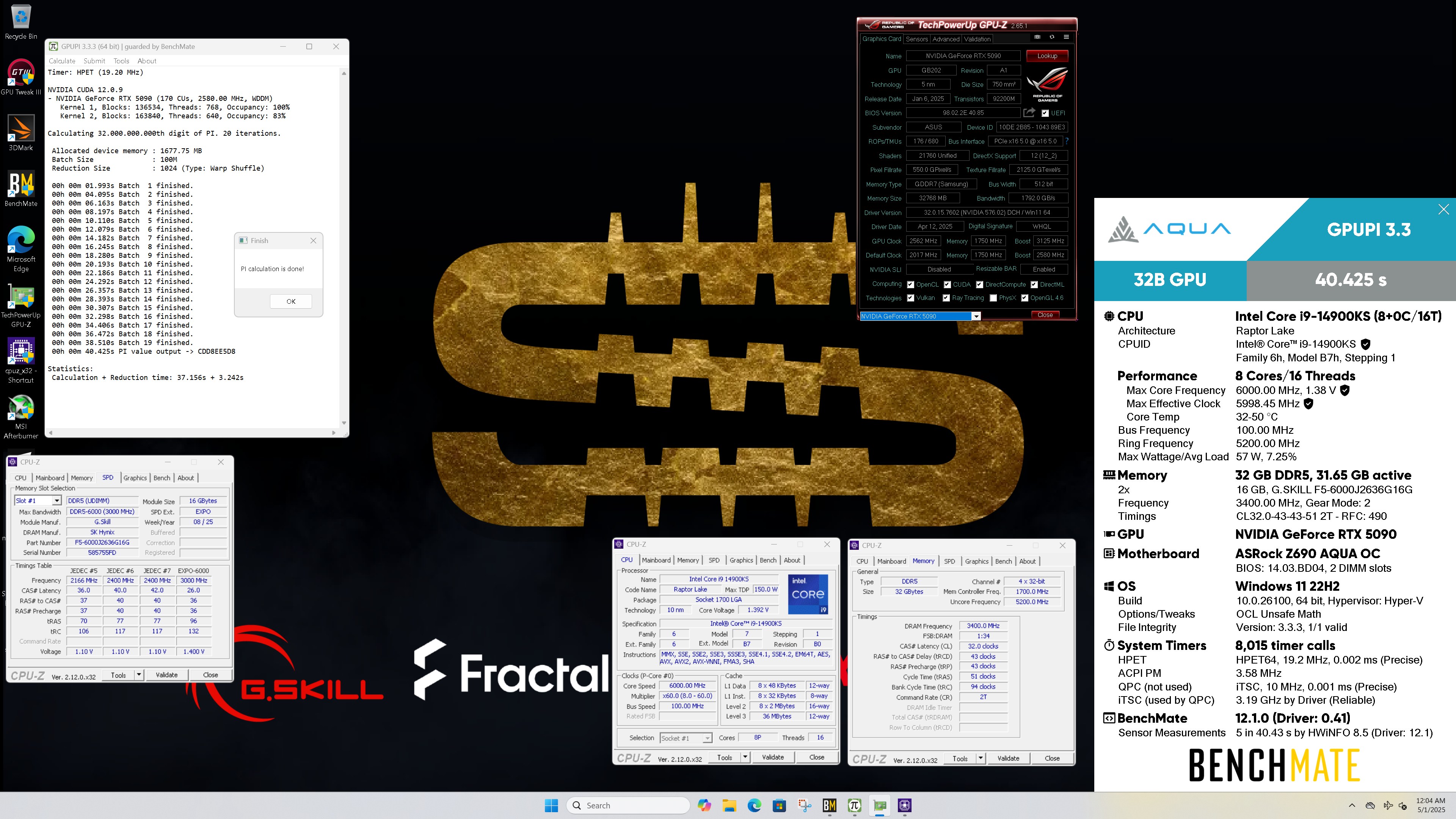Open GPU selection dropdown in GPU-Z
The image size is (1456, 819).
point(976,316)
